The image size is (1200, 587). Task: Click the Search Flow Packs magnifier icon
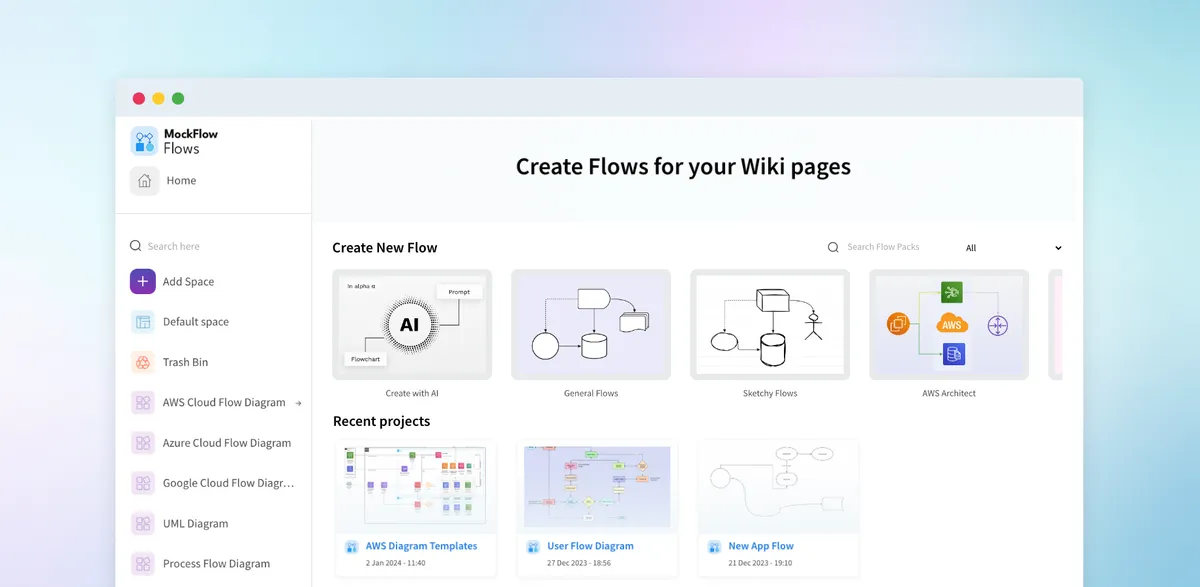point(834,248)
